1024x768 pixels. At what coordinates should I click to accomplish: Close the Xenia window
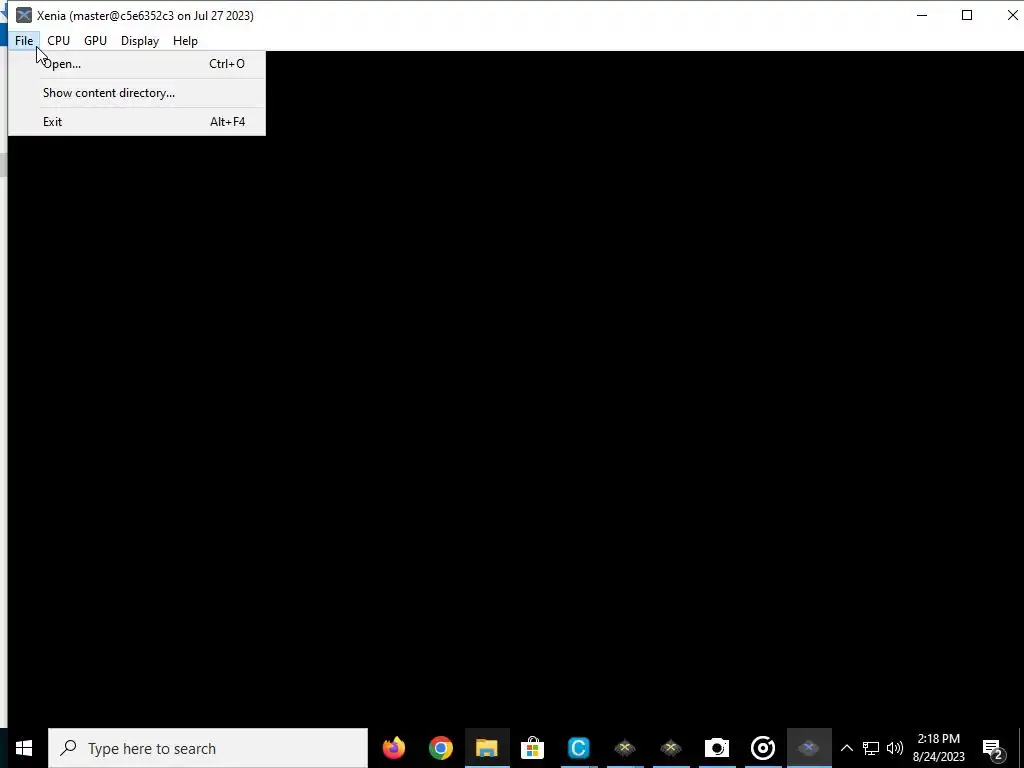click(1012, 15)
